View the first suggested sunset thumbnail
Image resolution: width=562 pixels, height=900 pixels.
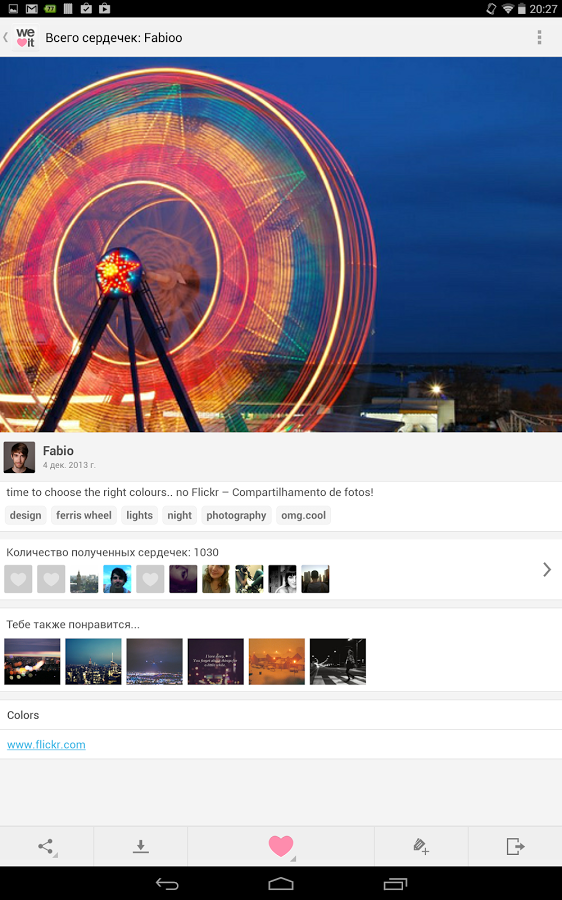click(32, 661)
